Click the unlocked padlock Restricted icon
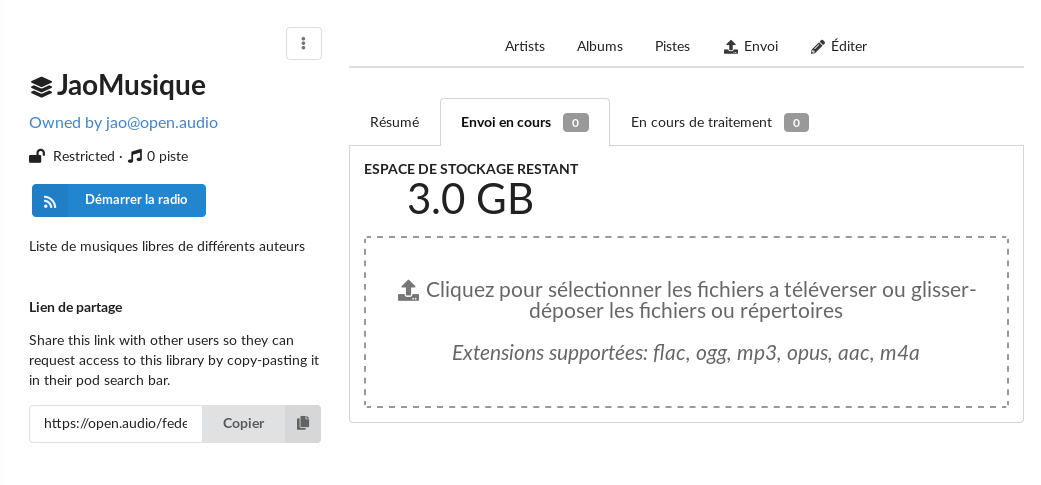 pyautogui.click(x=37, y=157)
